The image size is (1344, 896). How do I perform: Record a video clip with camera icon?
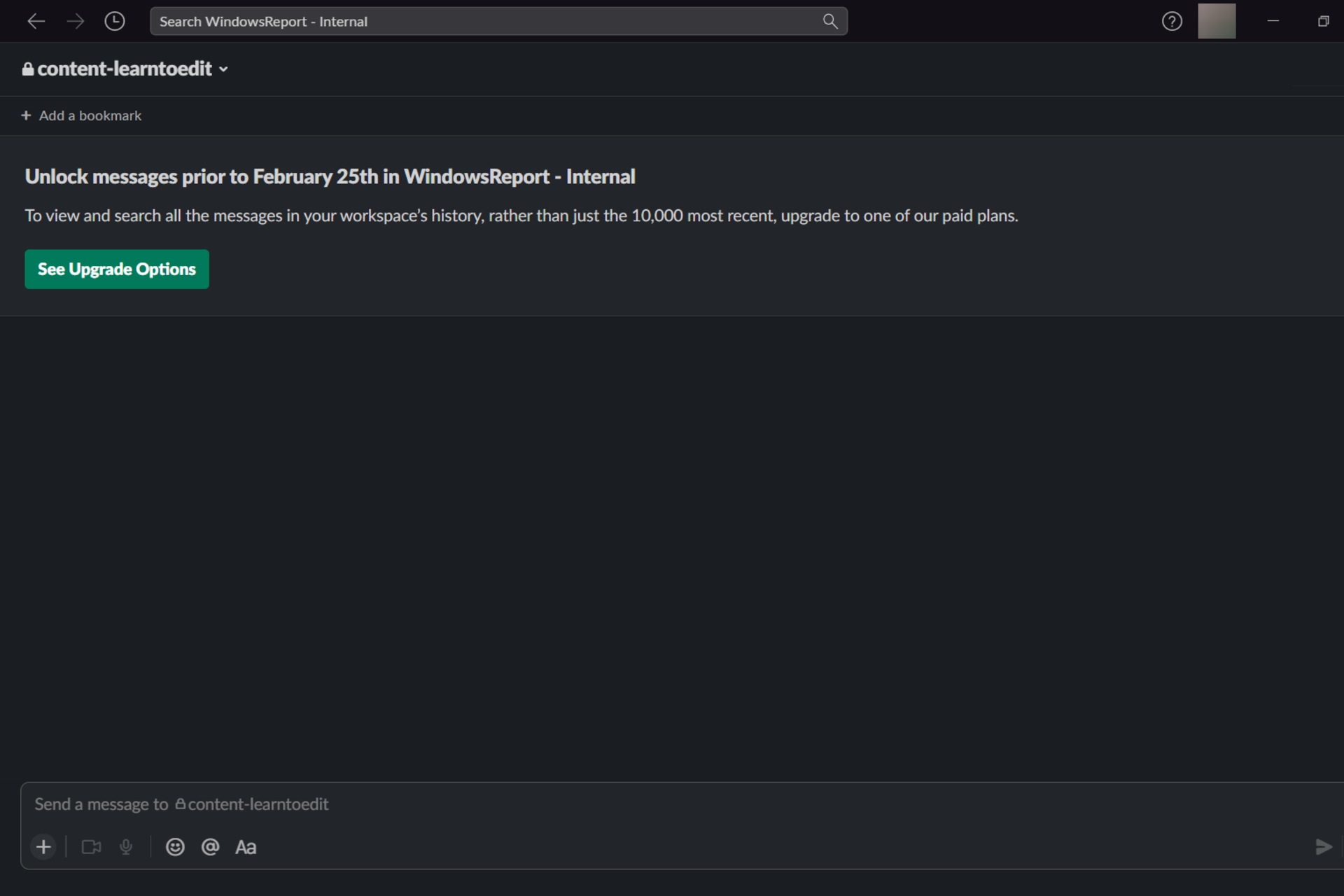click(92, 847)
